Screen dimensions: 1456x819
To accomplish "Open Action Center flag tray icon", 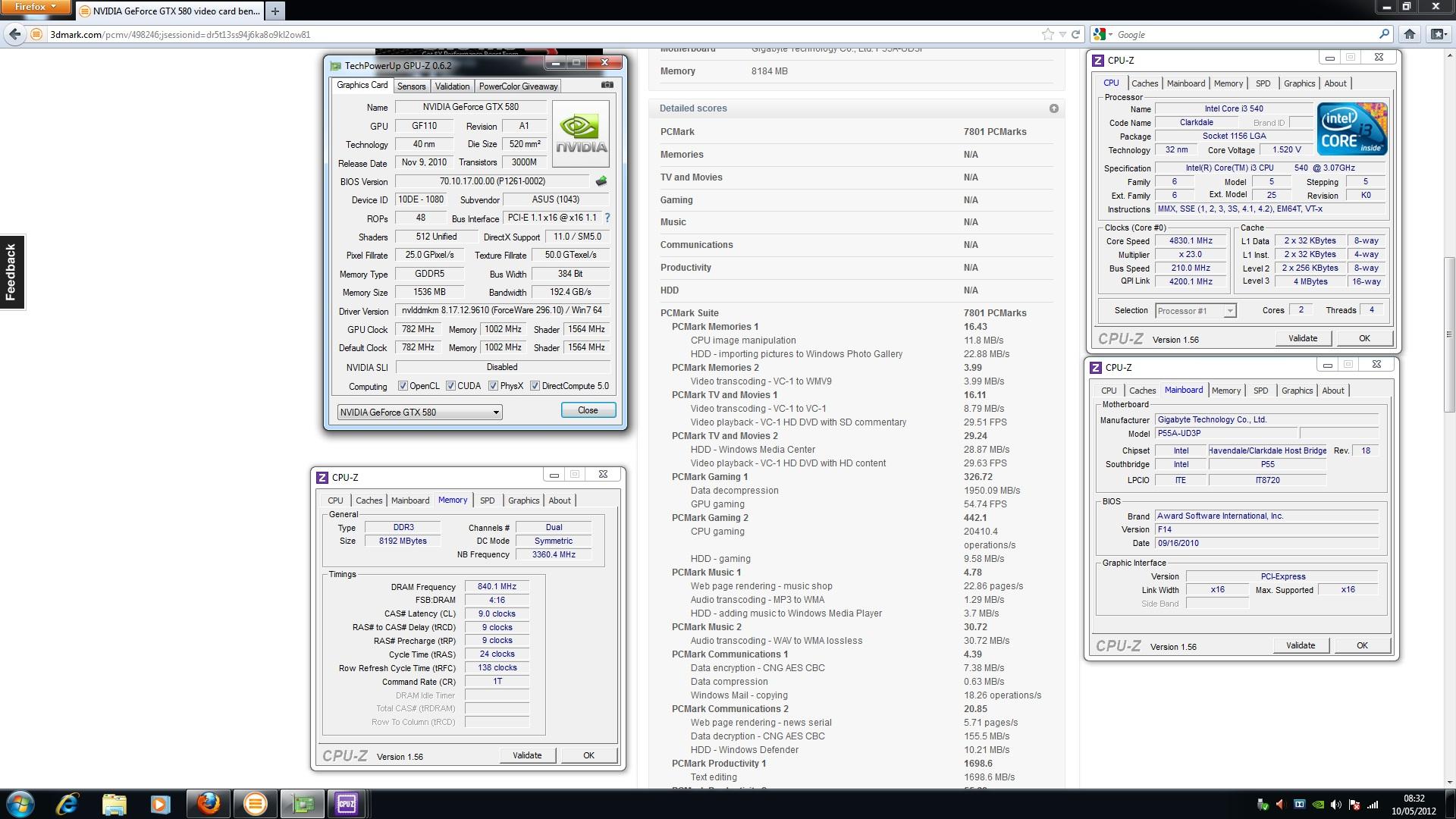I will 1354,805.
